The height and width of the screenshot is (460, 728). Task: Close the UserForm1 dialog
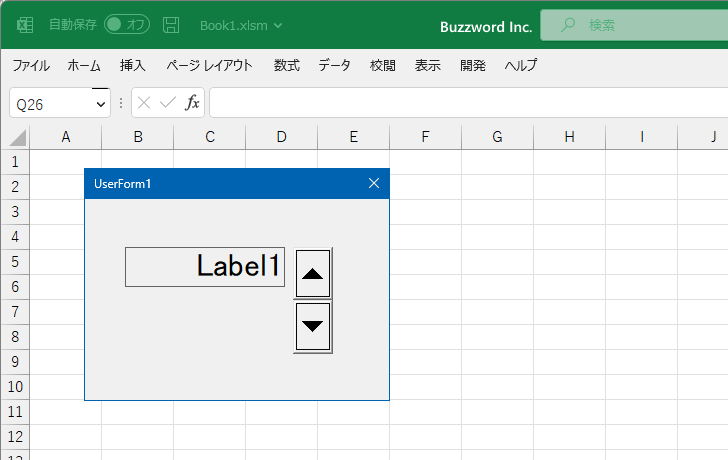click(x=374, y=183)
